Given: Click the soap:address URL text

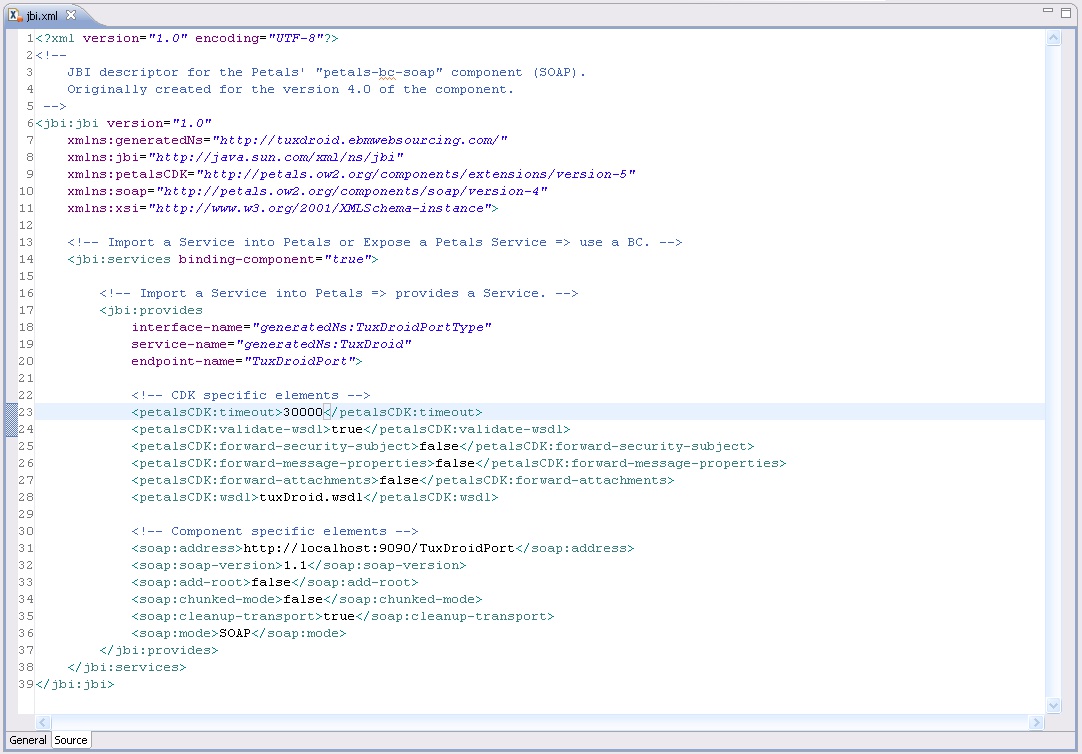Looking at the screenshot, I should point(378,548).
